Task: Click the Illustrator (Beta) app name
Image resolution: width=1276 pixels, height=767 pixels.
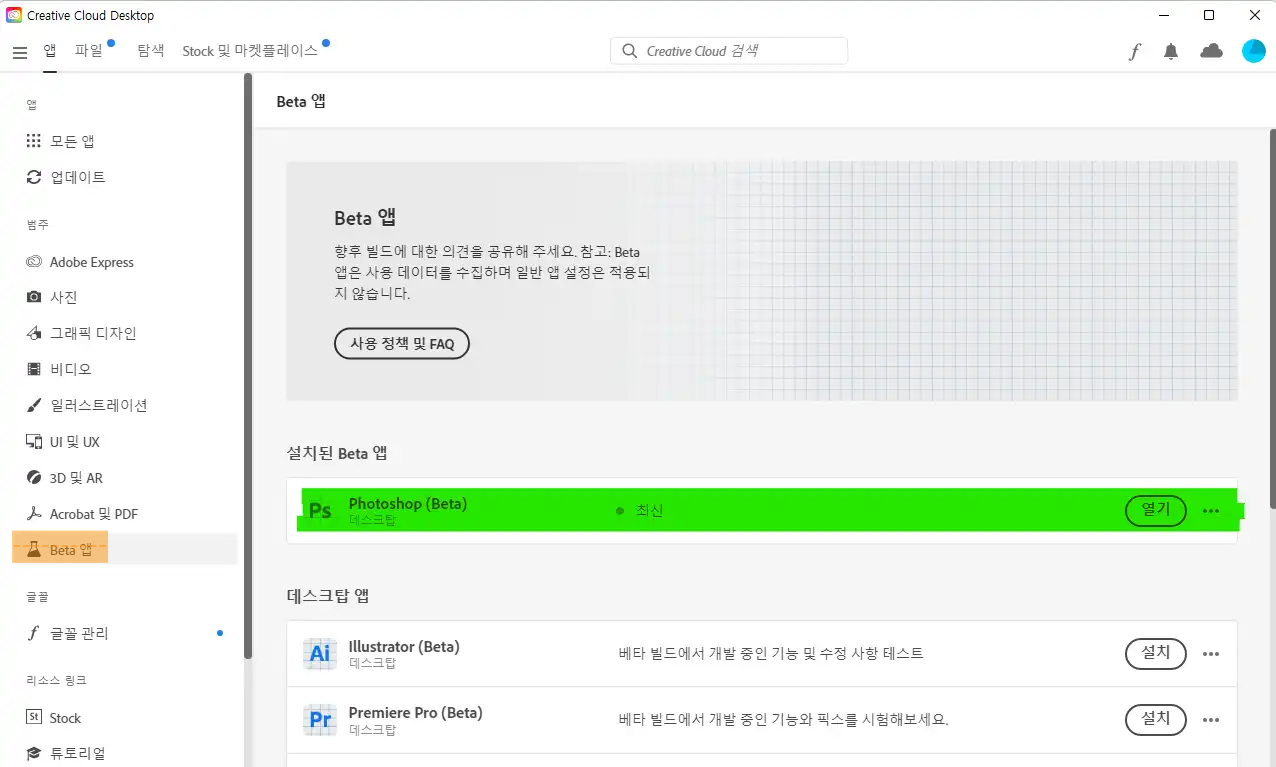Action: (404, 647)
